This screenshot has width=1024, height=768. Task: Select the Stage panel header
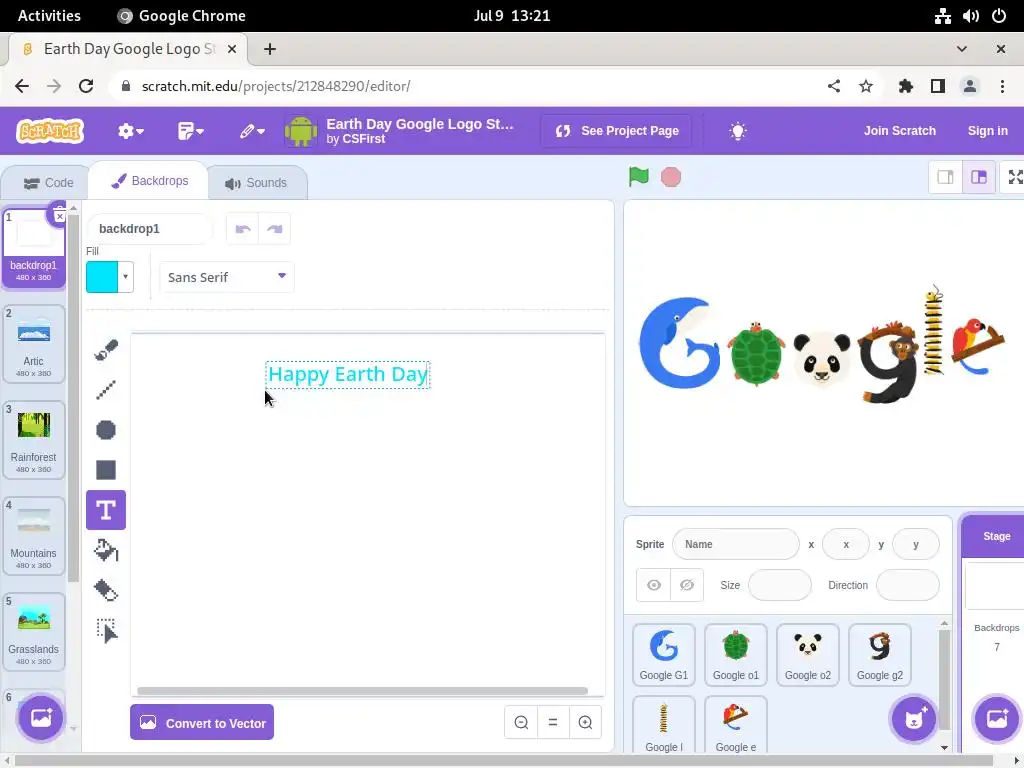[996, 536]
